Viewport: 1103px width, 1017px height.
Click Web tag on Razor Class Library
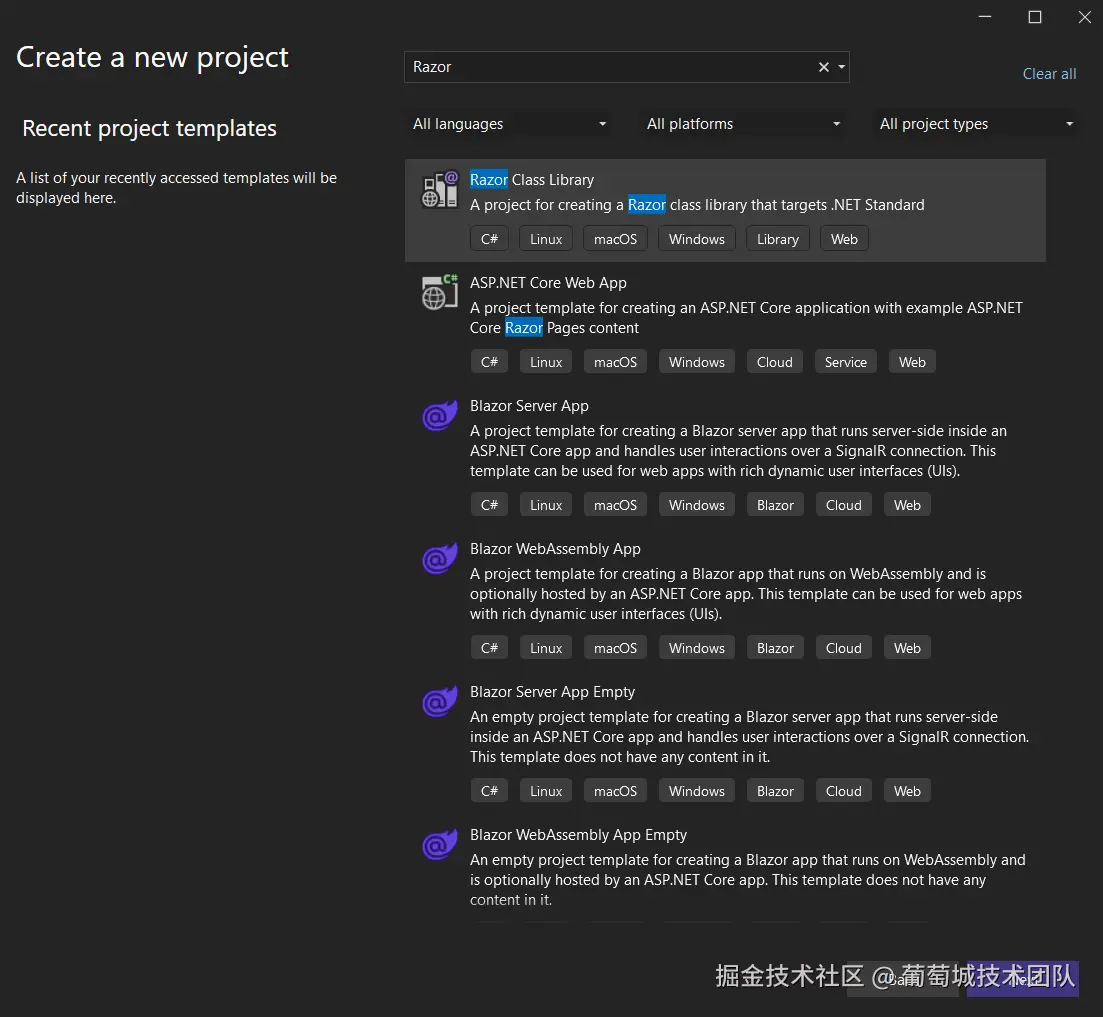844,239
